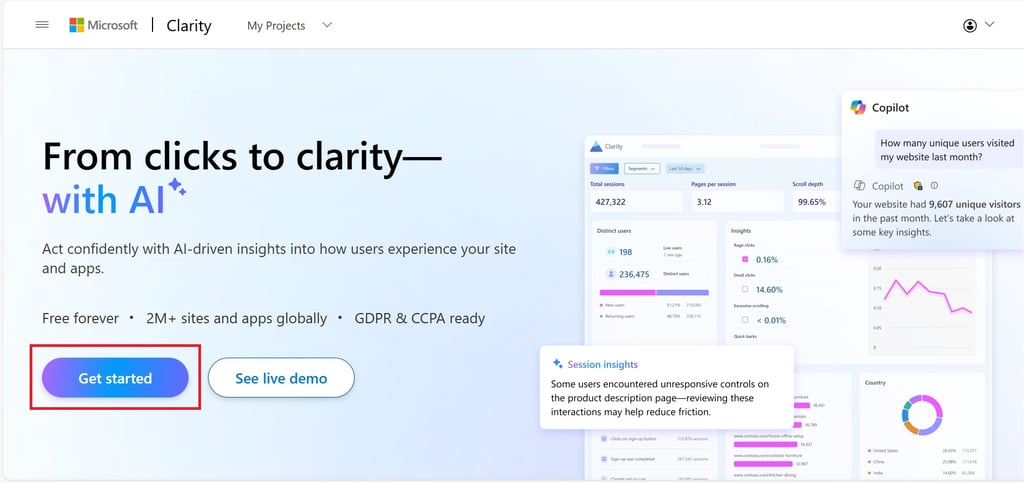Screen dimensions: 1024x483
Task: Open the hamburger navigation menu
Action: point(42,25)
